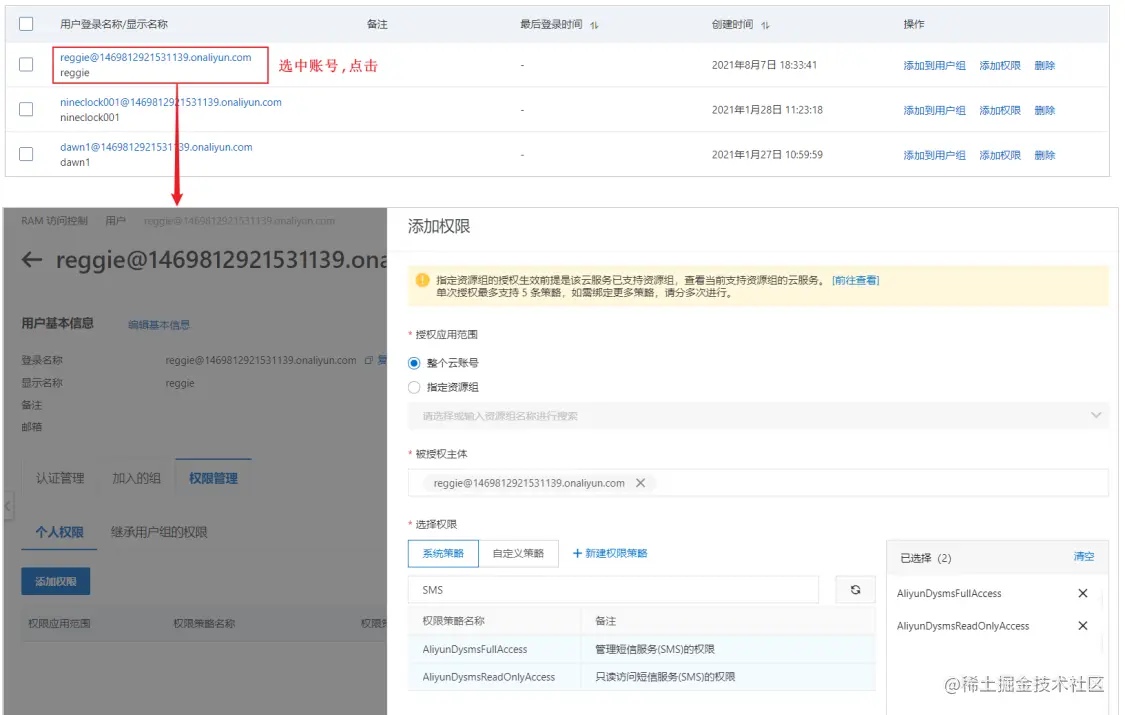The image size is (1125, 715).
Task: Select the personal permissions sub-tab
Action: pos(60,532)
